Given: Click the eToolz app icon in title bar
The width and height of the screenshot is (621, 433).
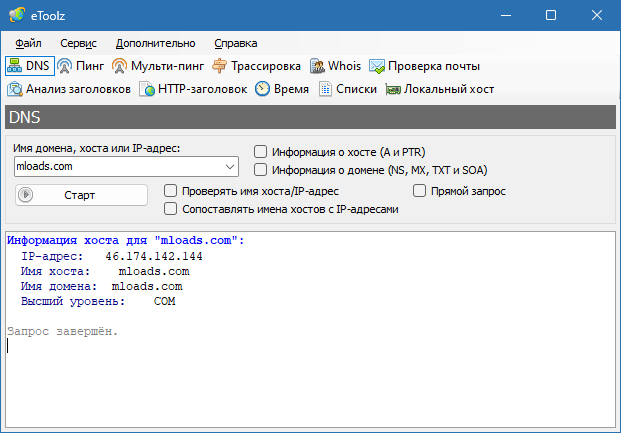Looking at the screenshot, I should [17, 15].
